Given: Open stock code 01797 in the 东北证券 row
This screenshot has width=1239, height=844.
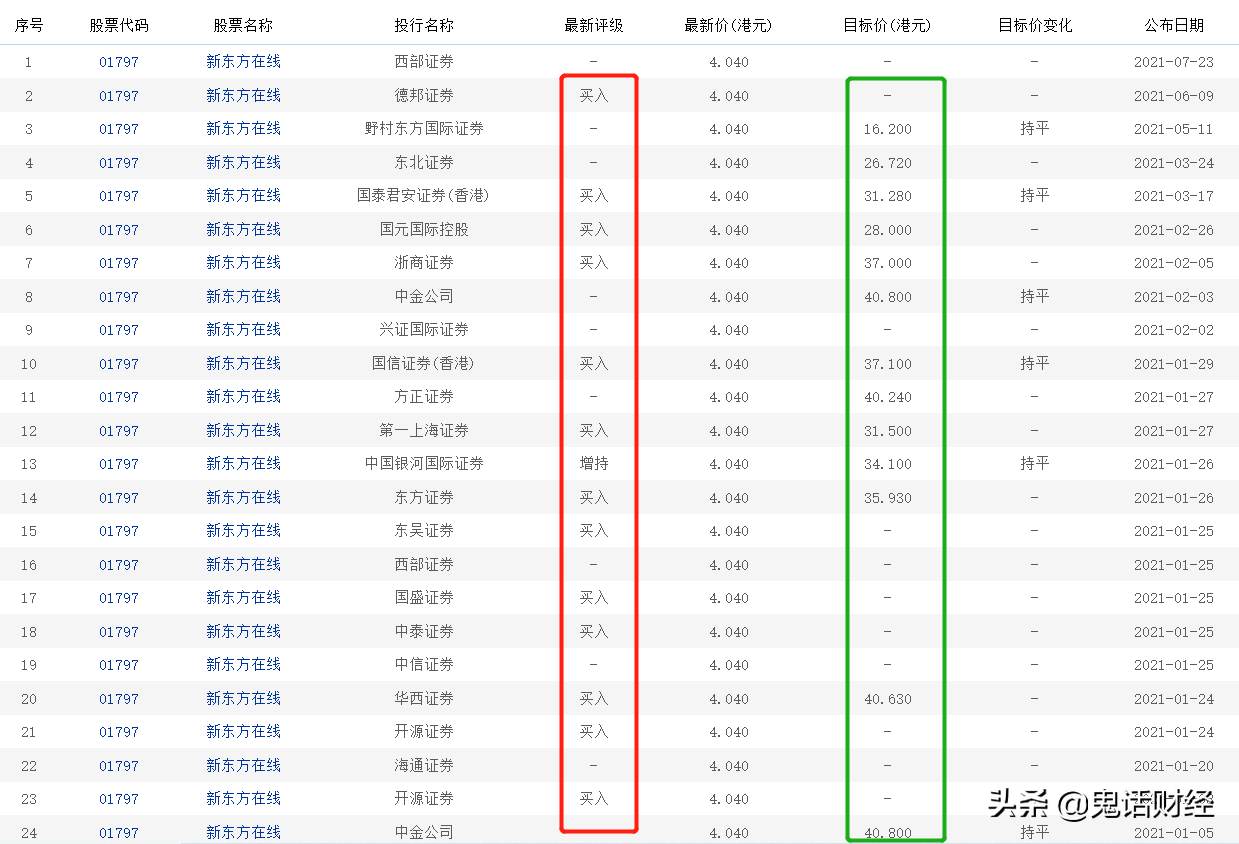Looking at the screenshot, I should coord(119,163).
